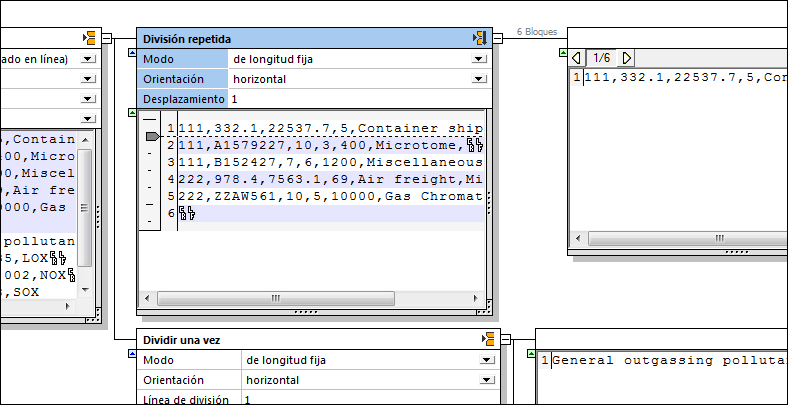Collapse the División repetida properties with the blue triangle
Viewport: 788px width, 405px height.
[132, 53]
